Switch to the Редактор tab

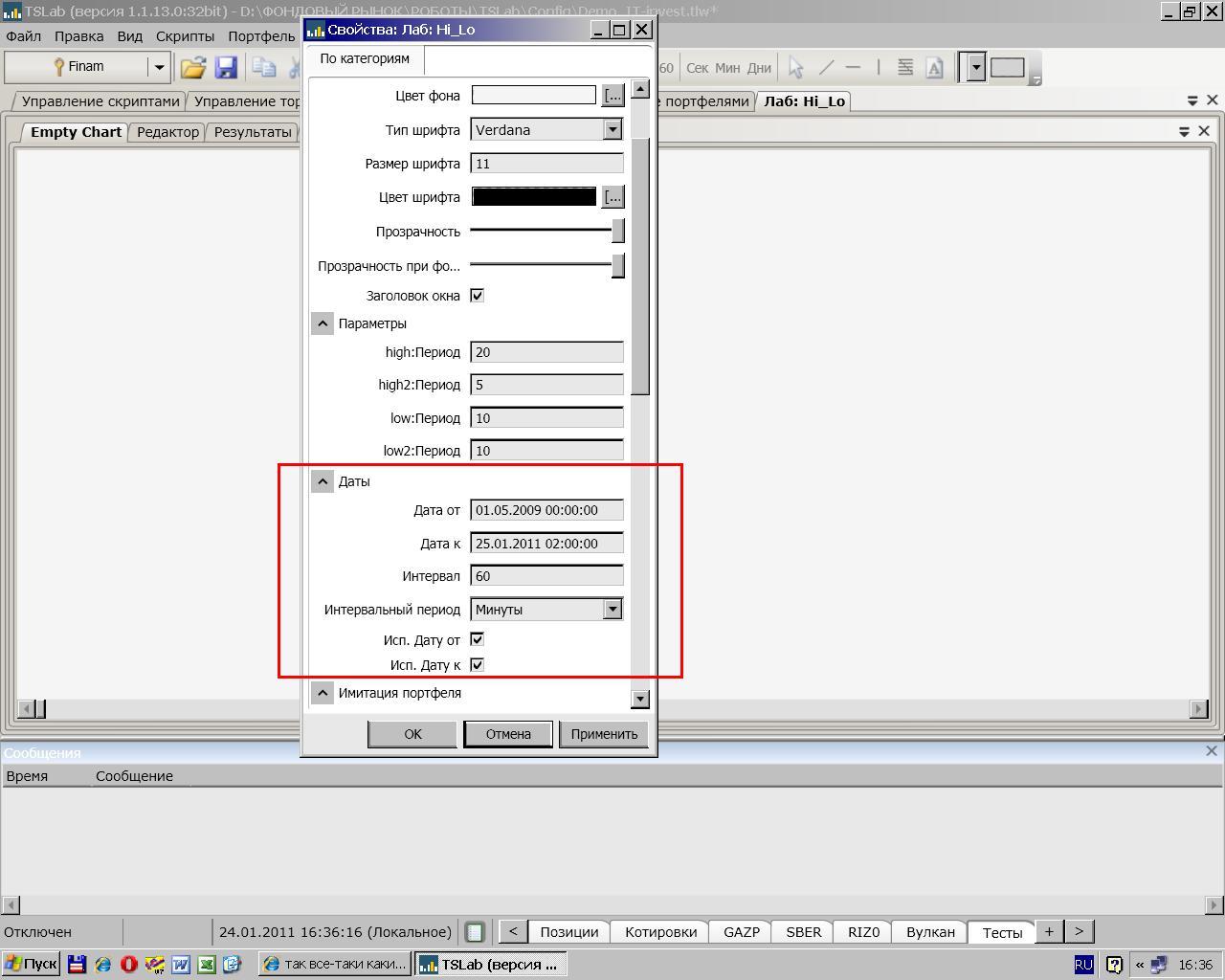167,132
